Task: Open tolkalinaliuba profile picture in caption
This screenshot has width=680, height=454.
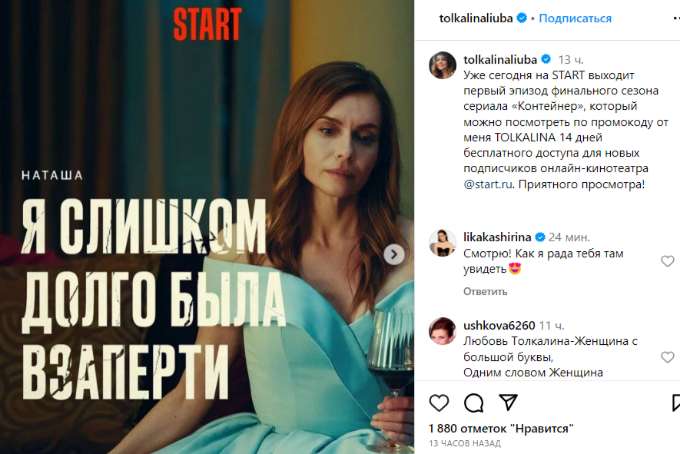Action: [x=442, y=65]
